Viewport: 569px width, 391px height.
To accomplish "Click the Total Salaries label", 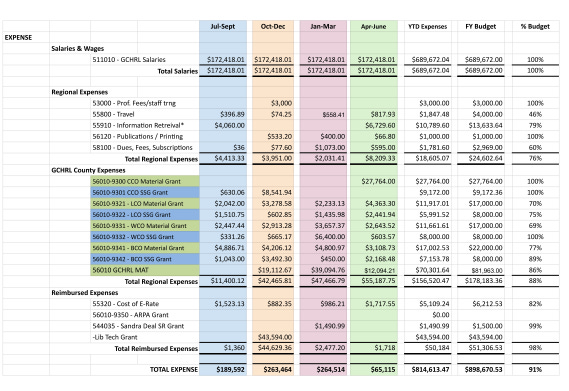I will click(x=177, y=71).
